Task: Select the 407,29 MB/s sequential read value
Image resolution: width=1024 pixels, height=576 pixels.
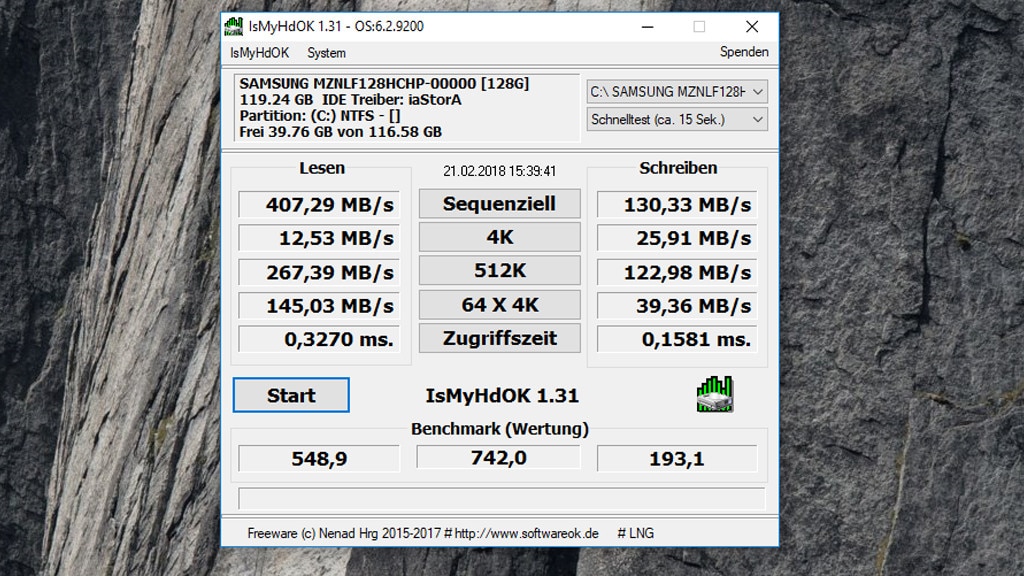Action: tap(319, 204)
